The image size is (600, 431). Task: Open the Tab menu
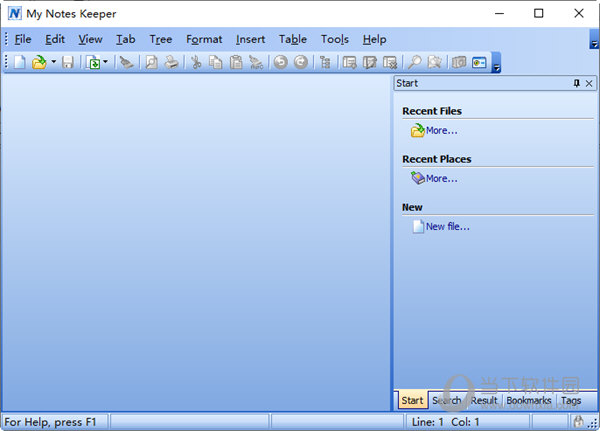point(126,39)
